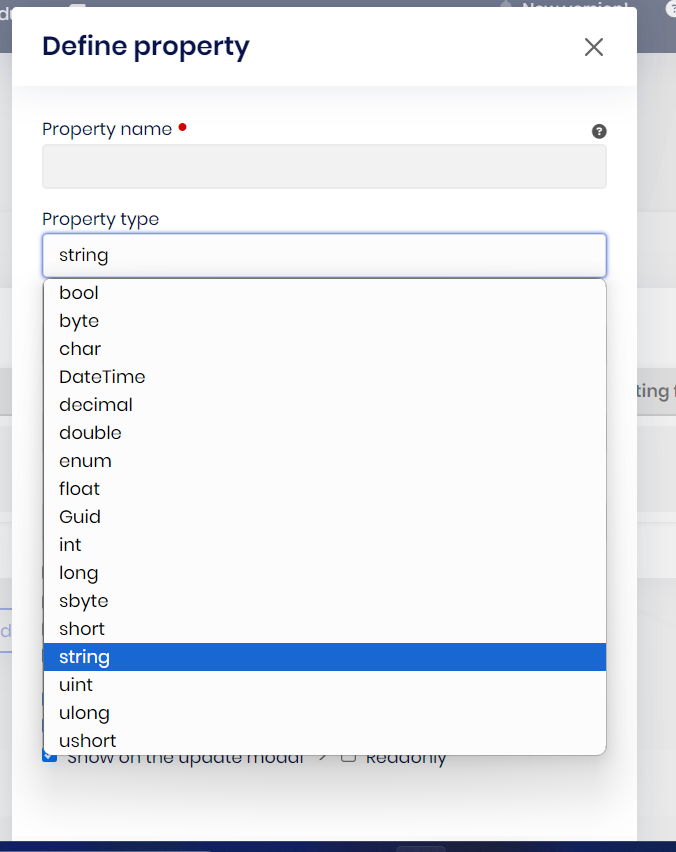Pick enum as the property type
Image resolution: width=676 pixels, height=852 pixels.
(85, 461)
